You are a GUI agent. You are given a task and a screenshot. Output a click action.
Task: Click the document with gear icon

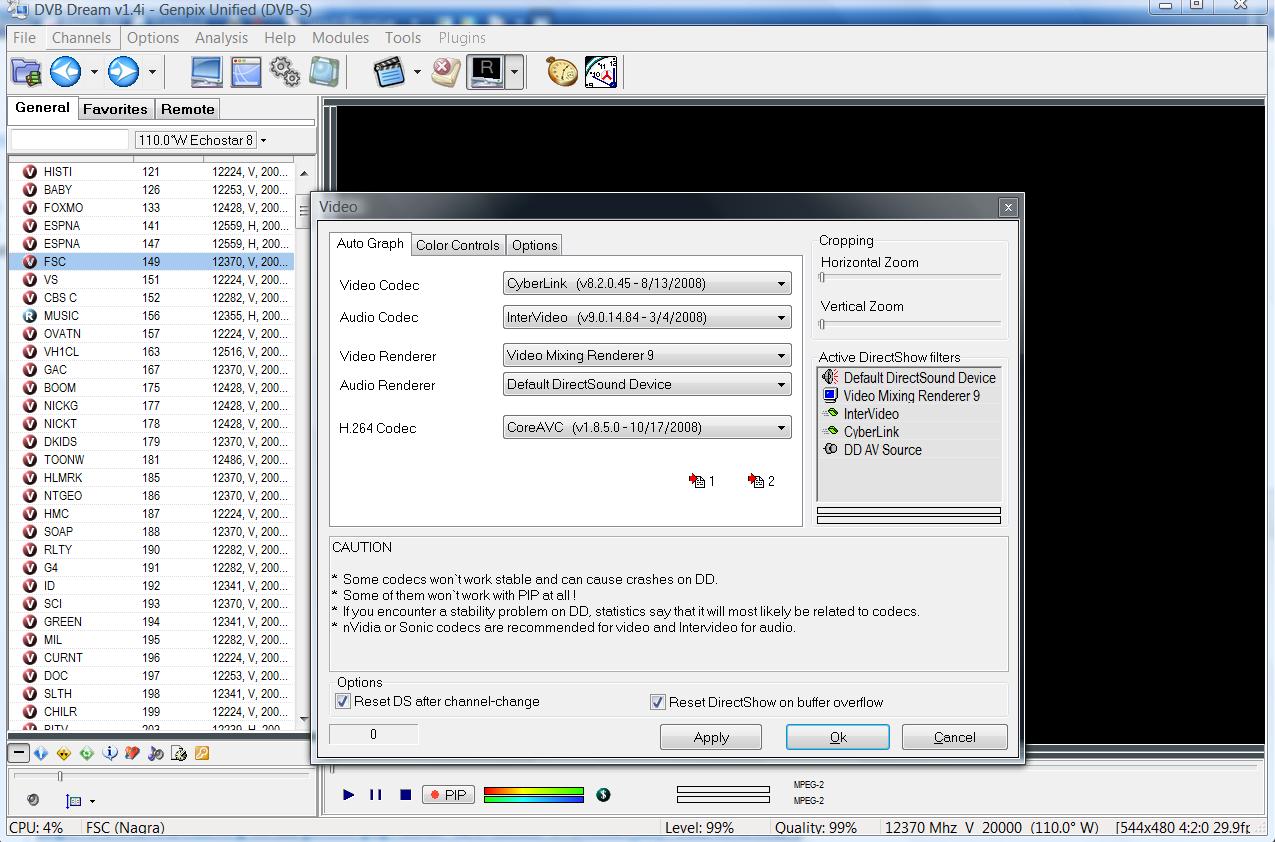click(179, 754)
